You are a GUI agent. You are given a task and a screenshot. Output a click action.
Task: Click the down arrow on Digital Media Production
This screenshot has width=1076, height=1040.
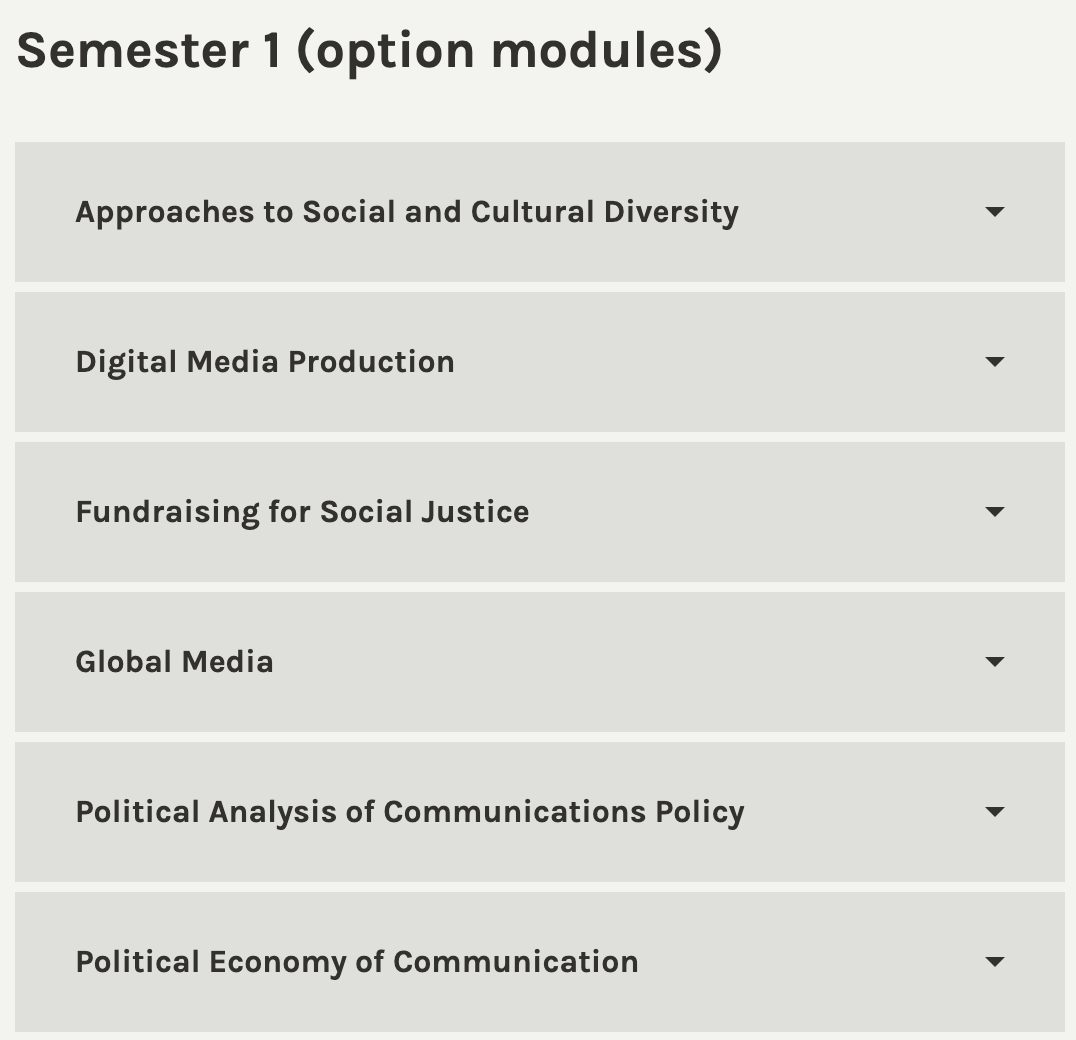994,362
